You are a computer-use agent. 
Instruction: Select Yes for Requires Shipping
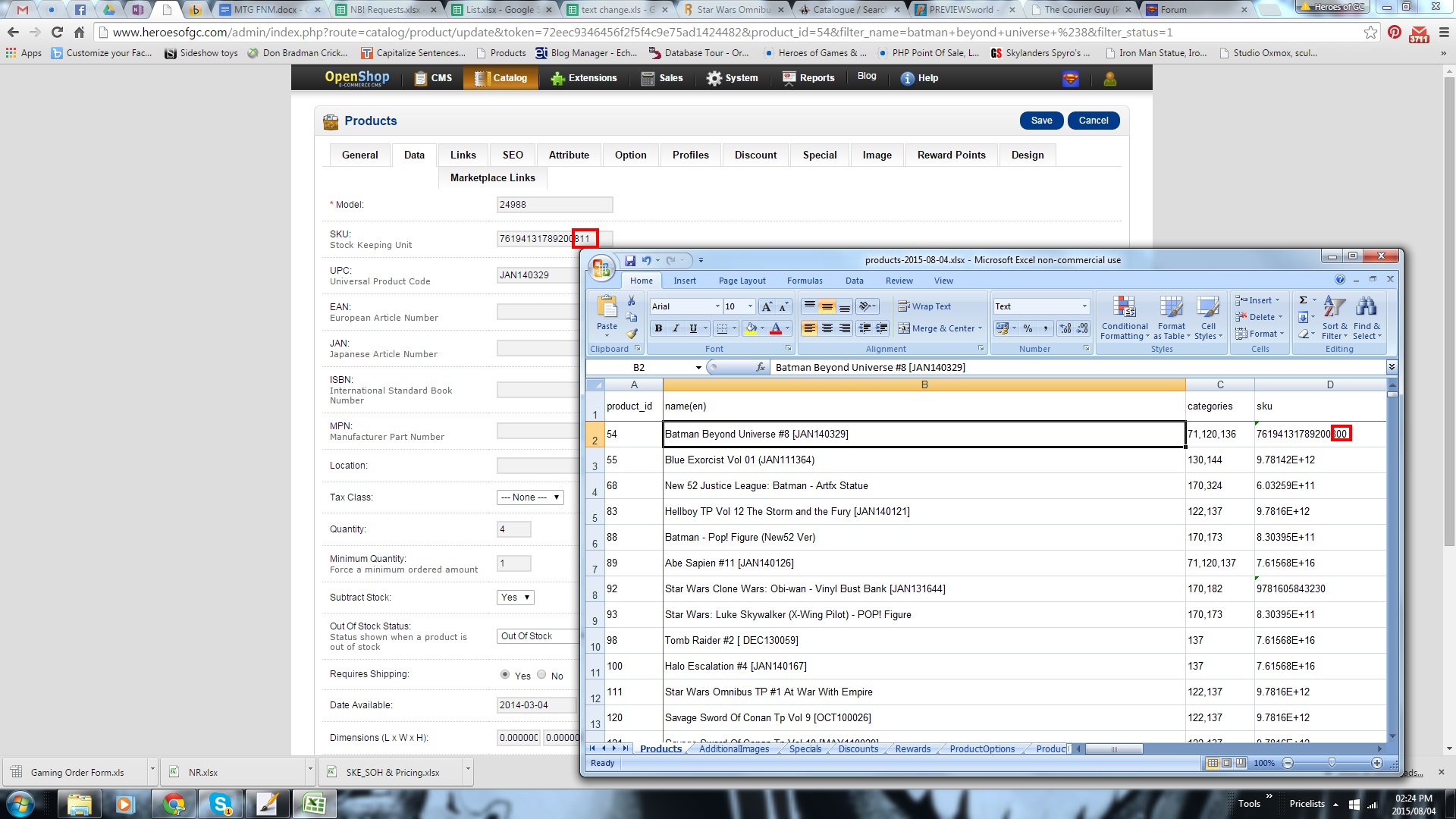[504, 674]
